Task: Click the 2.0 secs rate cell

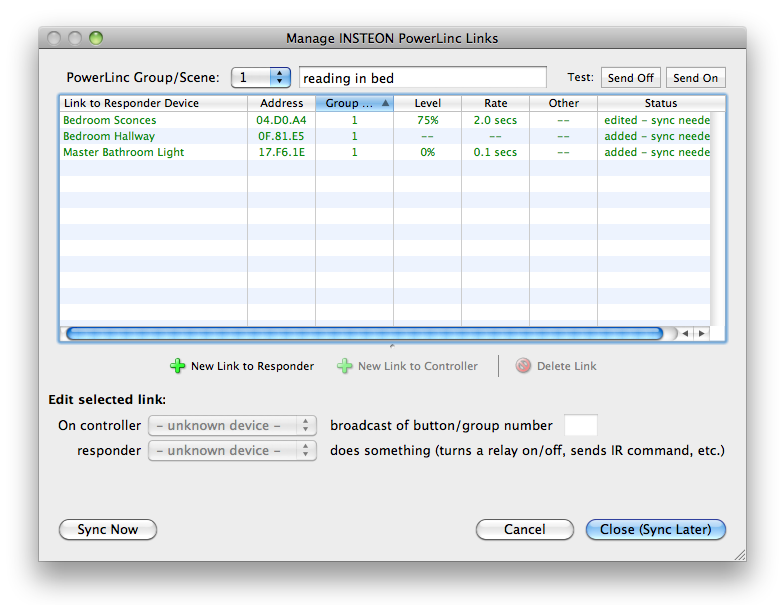Action: point(495,120)
